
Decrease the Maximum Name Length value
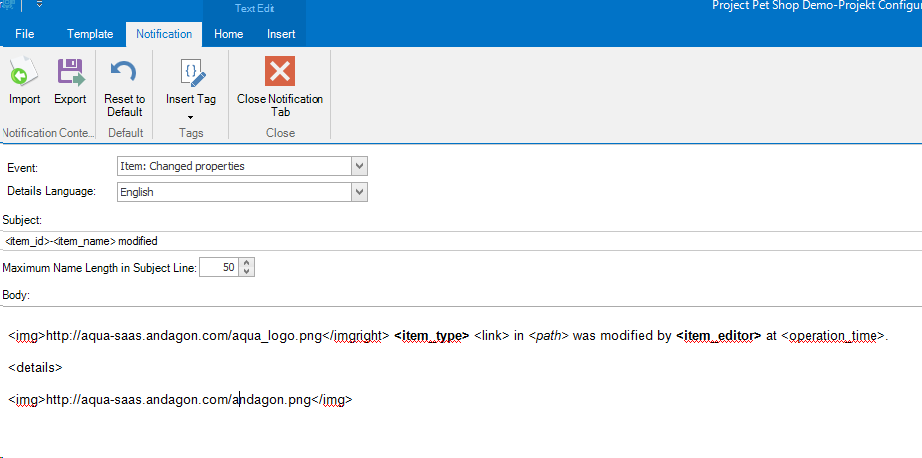(x=248, y=272)
